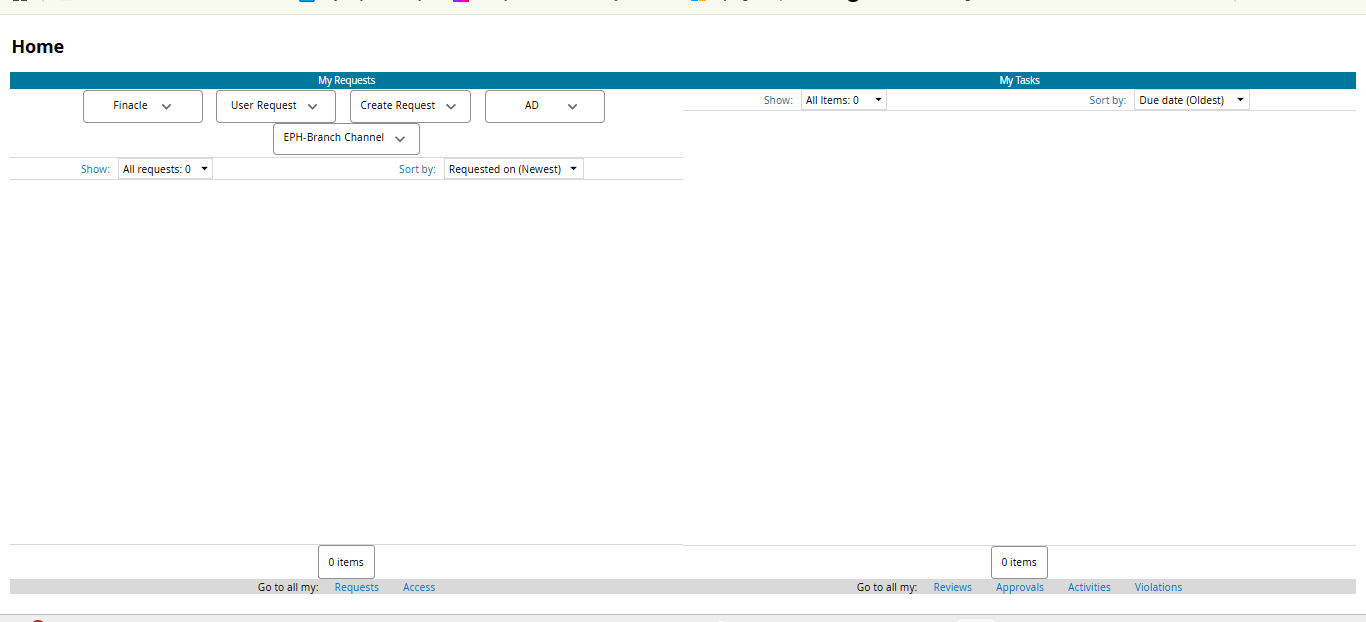
Task: Open the EPH-Branch Channel menu
Action: tap(345, 138)
